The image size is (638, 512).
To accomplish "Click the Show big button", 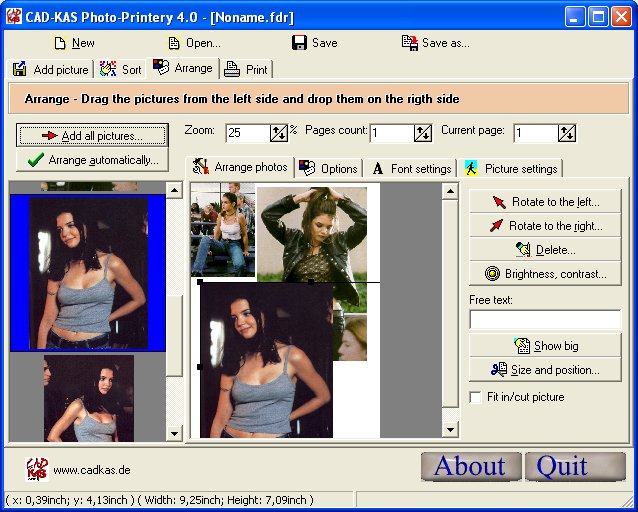I will click(545, 346).
